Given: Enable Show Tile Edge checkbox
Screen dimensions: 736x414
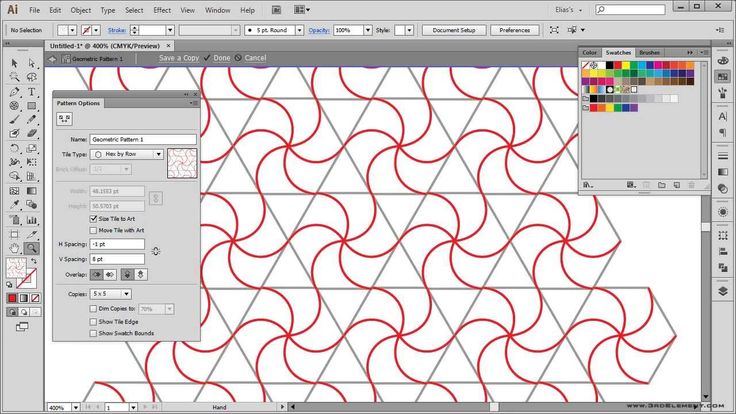Looking at the screenshot, I should coord(93,322).
